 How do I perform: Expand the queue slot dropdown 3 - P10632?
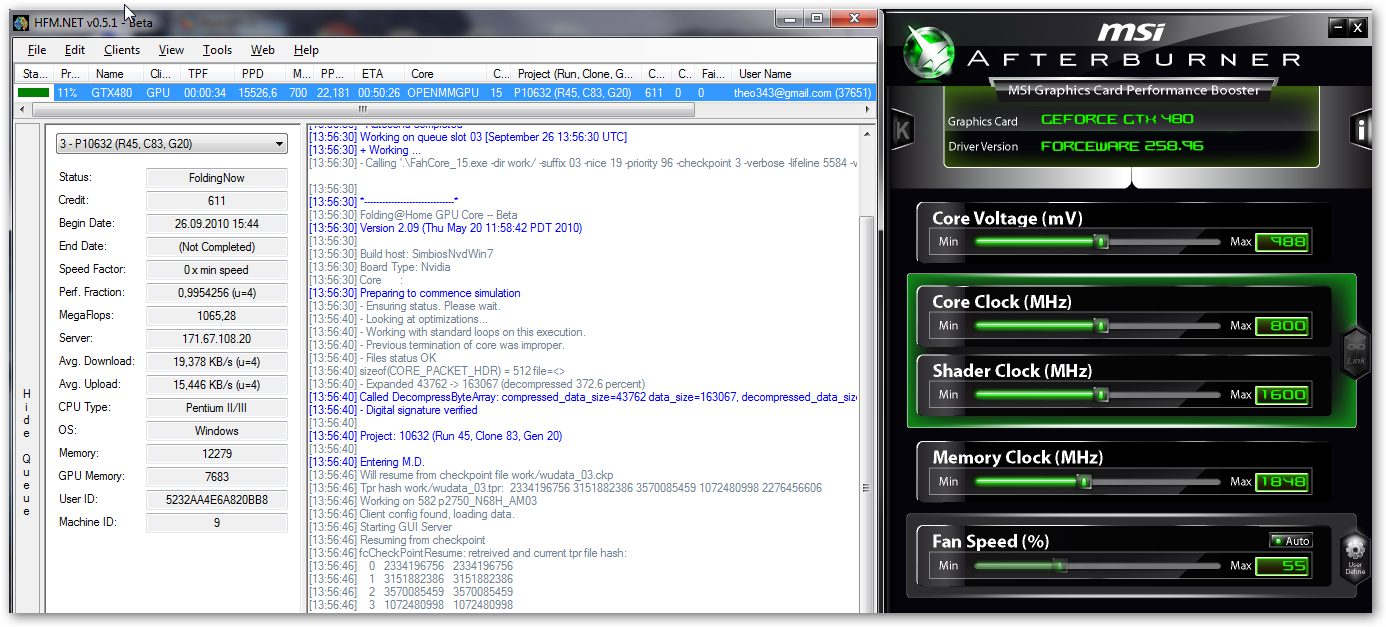(171, 144)
